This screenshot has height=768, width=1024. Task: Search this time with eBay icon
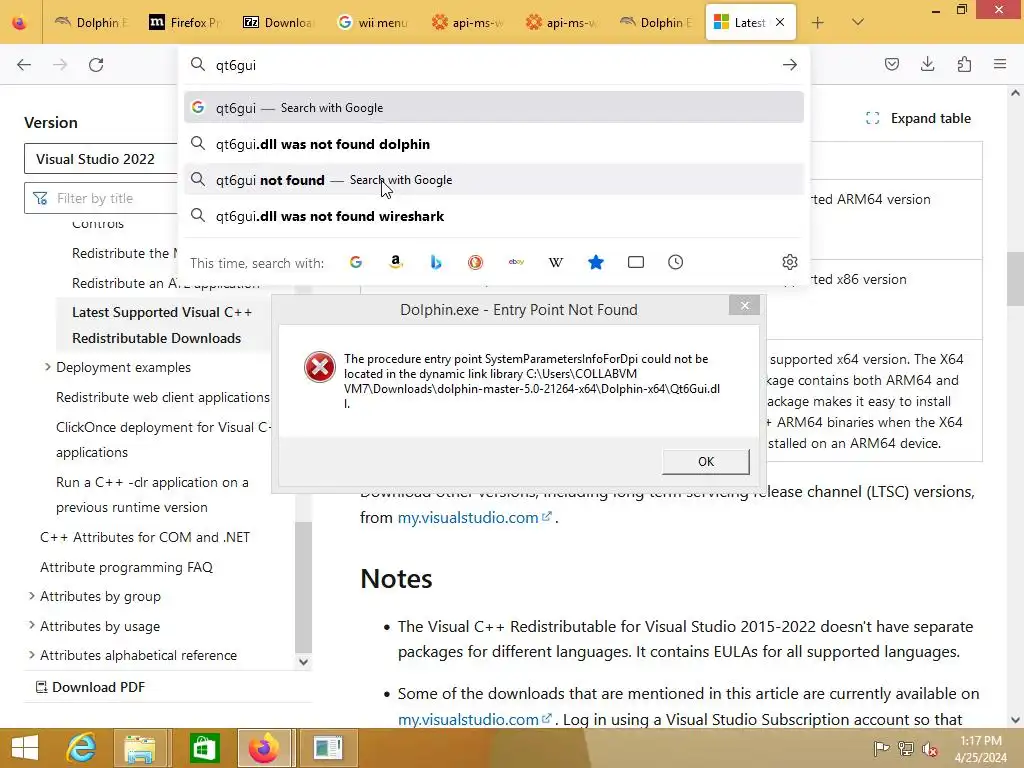click(x=516, y=263)
